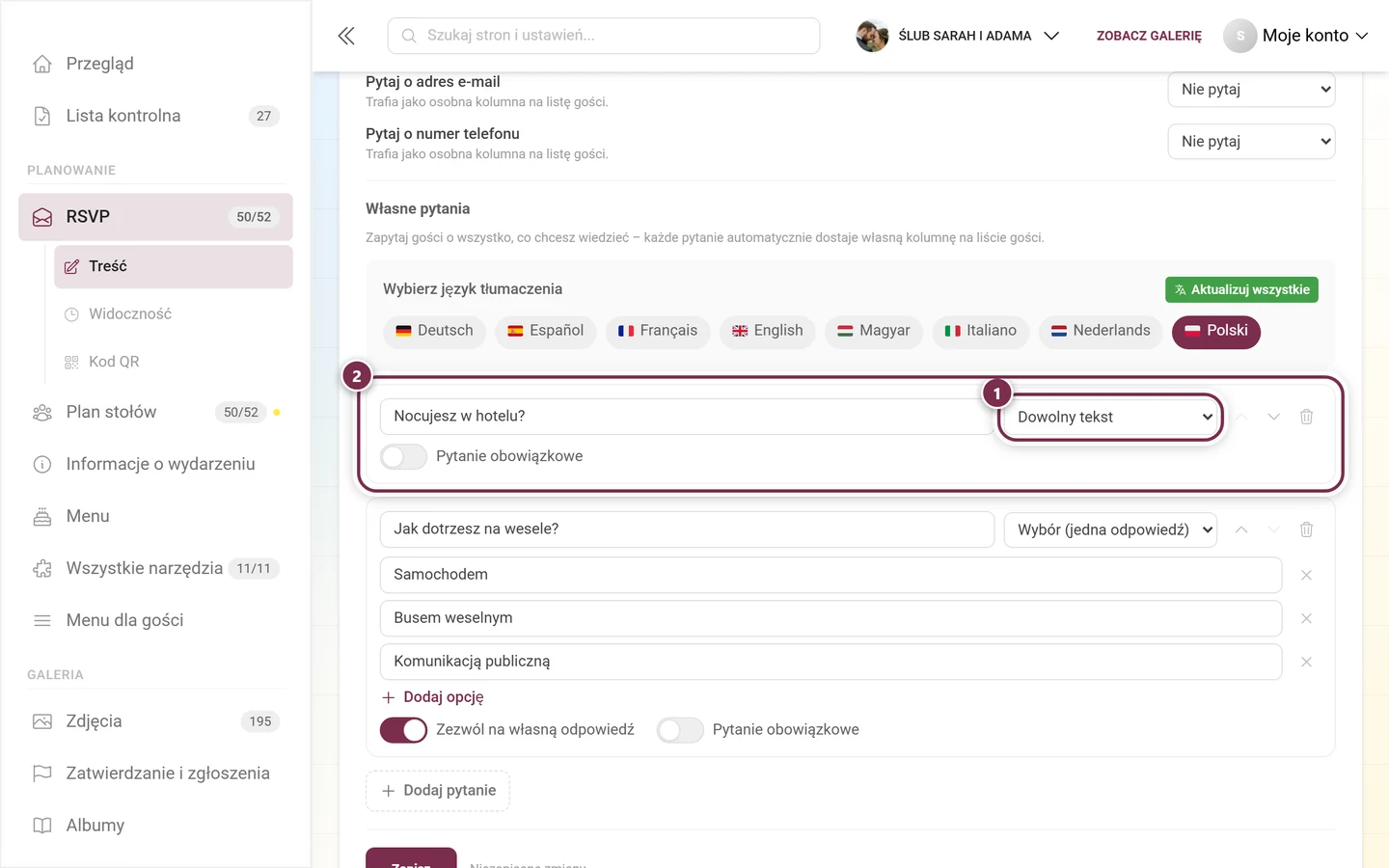Move 'Jak dotrzesz na wesele?' question up
Image resolution: width=1389 pixels, height=868 pixels.
pos(1241,529)
